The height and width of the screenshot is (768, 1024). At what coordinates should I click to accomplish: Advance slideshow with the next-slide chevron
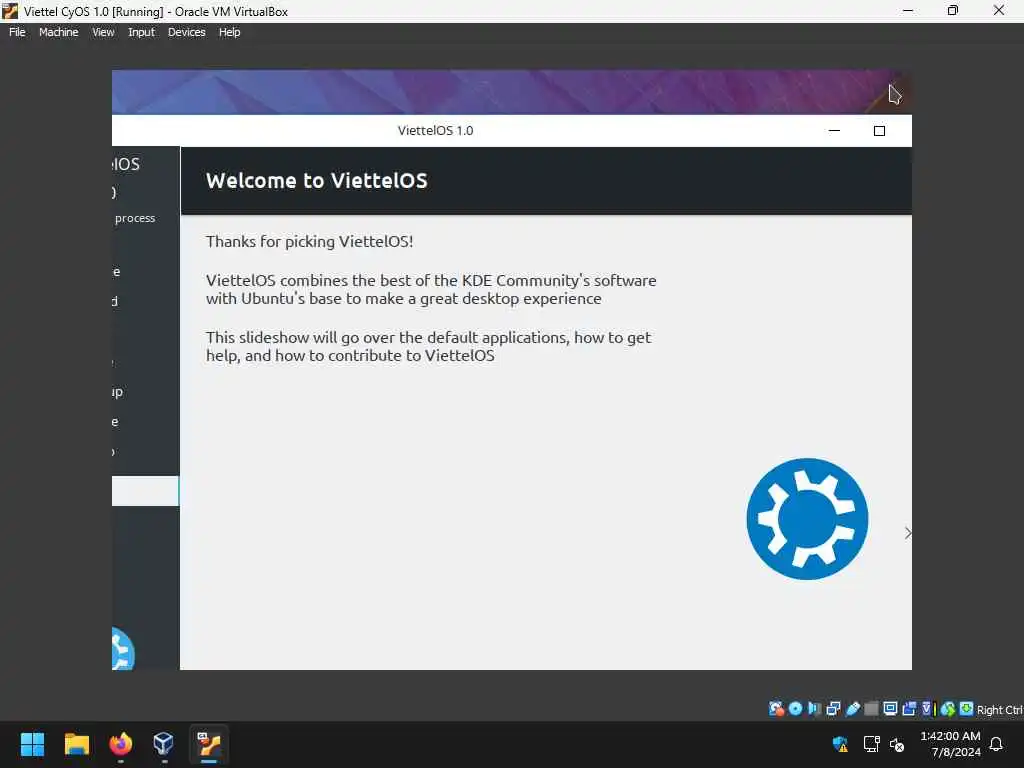(908, 533)
